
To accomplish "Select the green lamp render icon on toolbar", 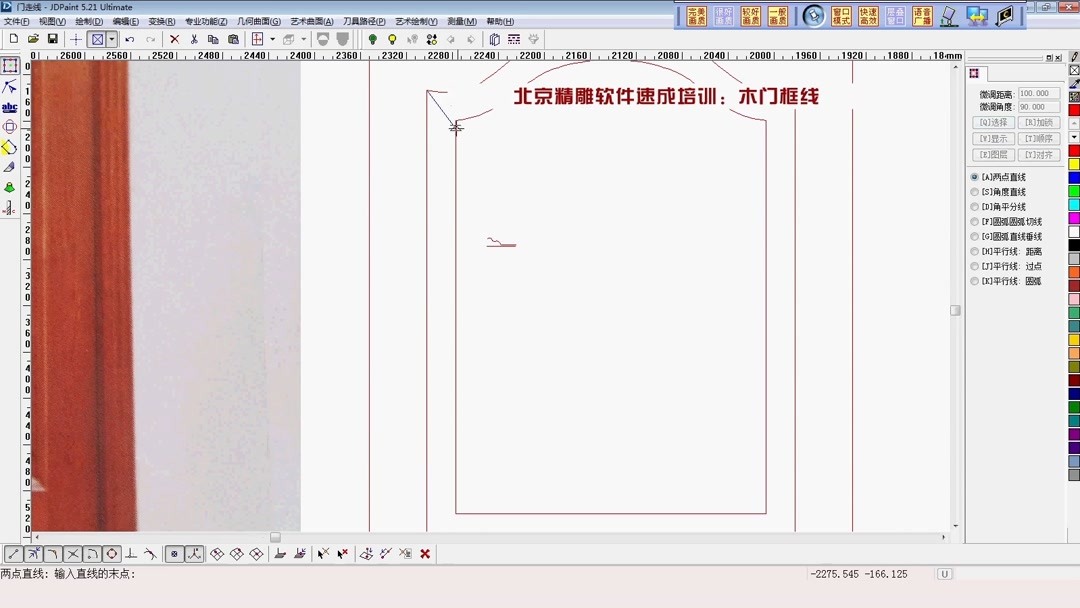I will [x=371, y=39].
